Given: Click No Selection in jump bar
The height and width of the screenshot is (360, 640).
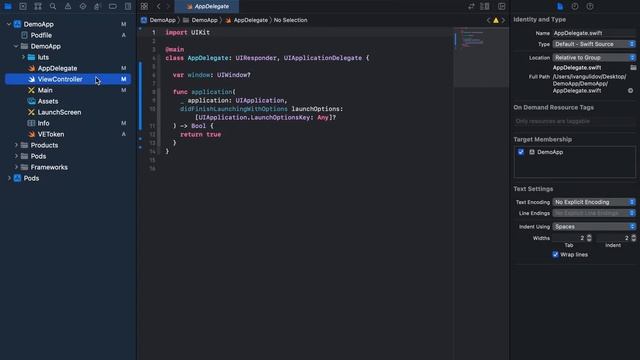Looking at the screenshot, I should [291, 20].
